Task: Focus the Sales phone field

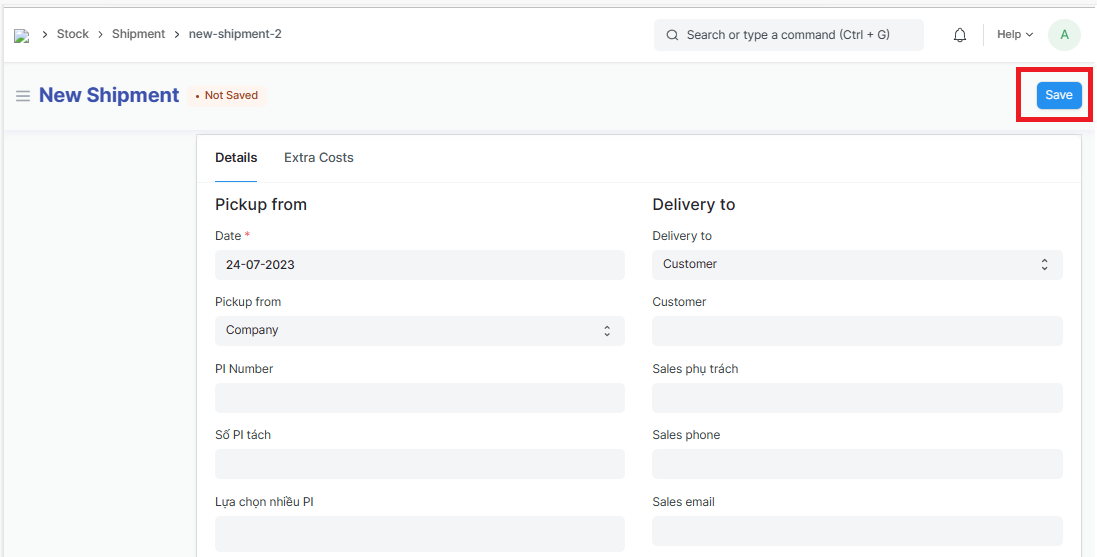Action: (x=856, y=464)
